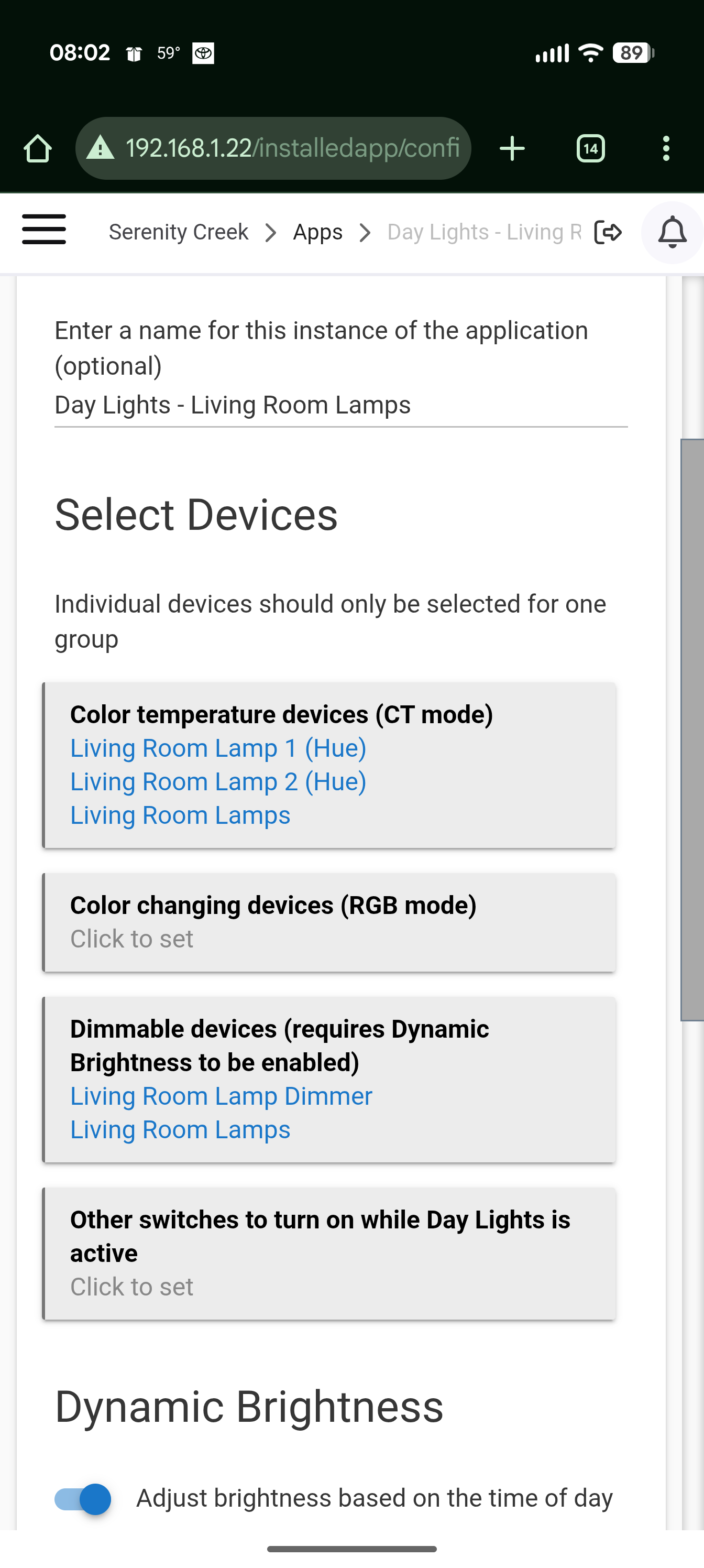Select Living Room Lamp Dimmer link
The image size is (704, 1568).
221,1096
